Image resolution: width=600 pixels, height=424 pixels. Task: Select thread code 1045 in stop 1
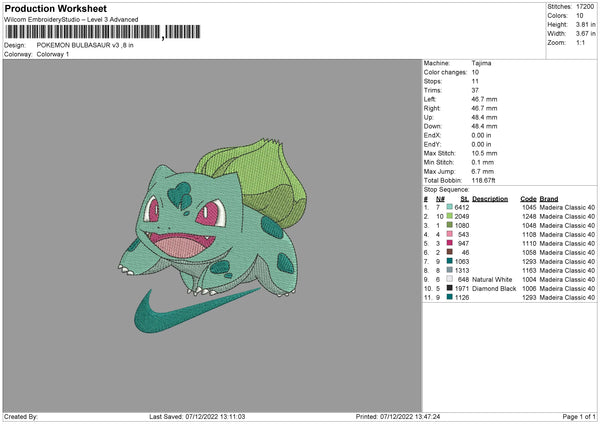pyautogui.click(x=529, y=207)
